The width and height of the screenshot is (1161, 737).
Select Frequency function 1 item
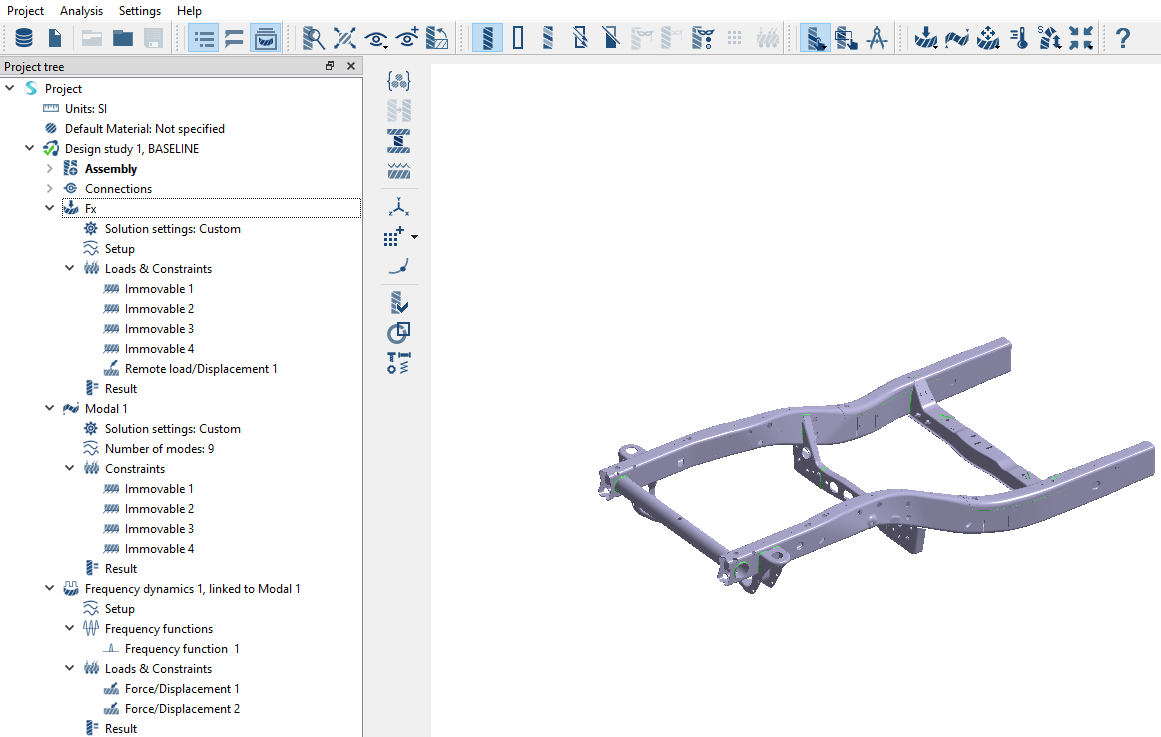click(x=182, y=649)
